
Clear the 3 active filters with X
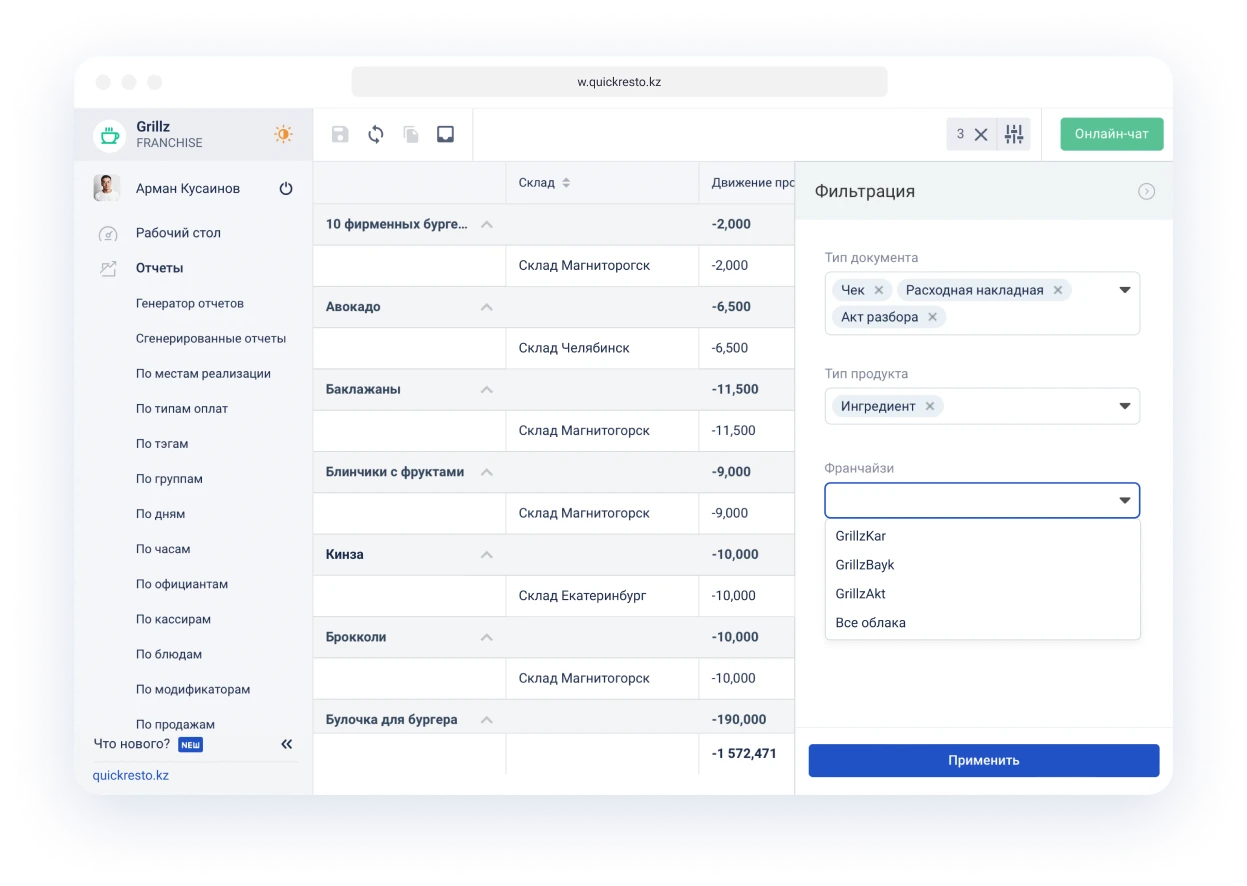[981, 134]
